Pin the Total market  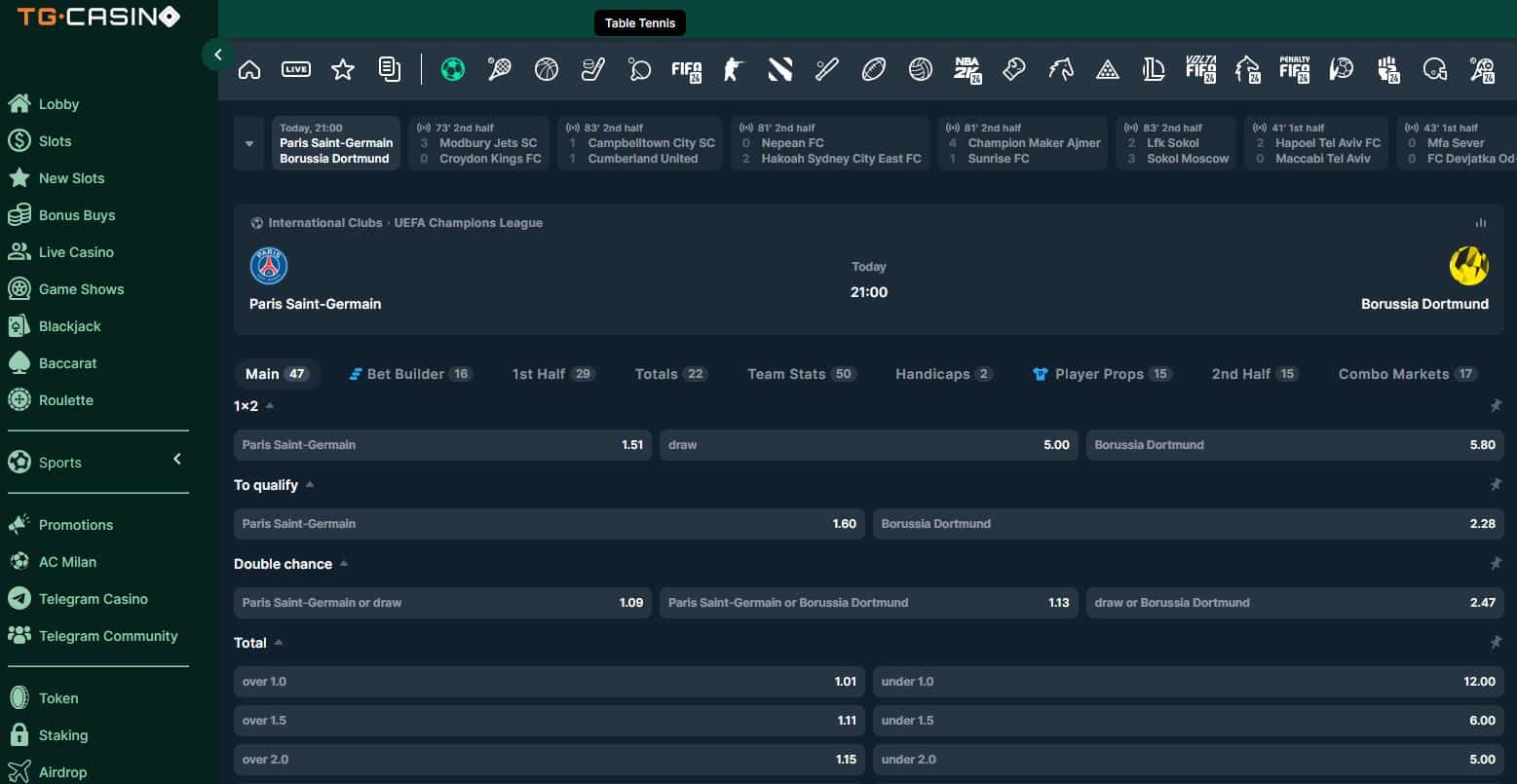point(1496,643)
